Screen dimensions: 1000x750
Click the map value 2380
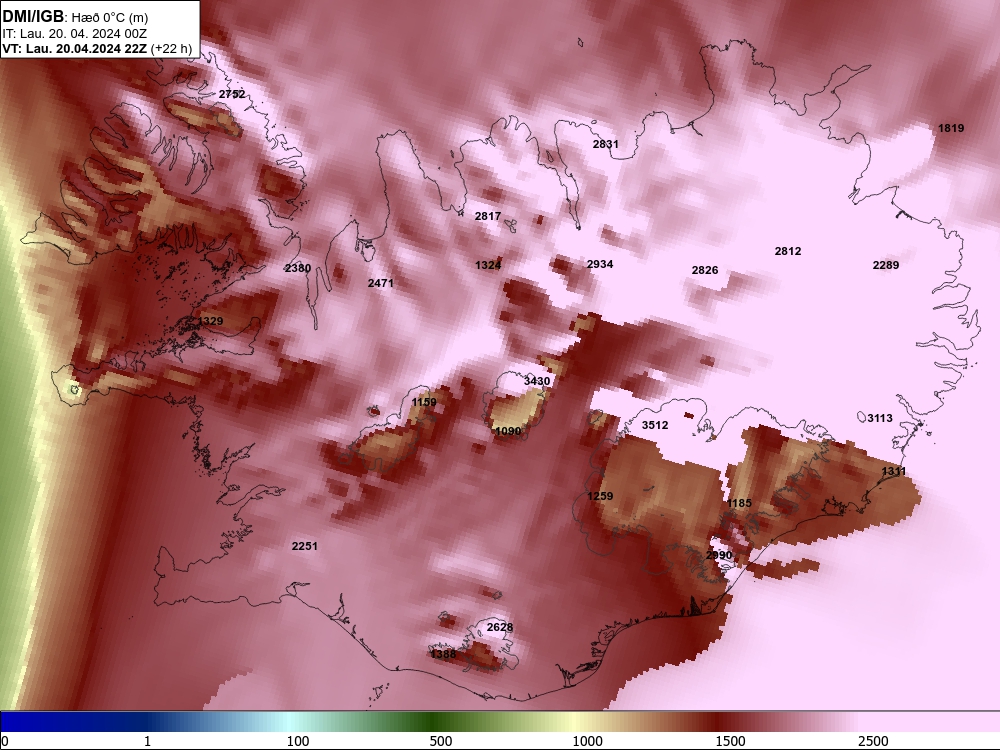[298, 268]
